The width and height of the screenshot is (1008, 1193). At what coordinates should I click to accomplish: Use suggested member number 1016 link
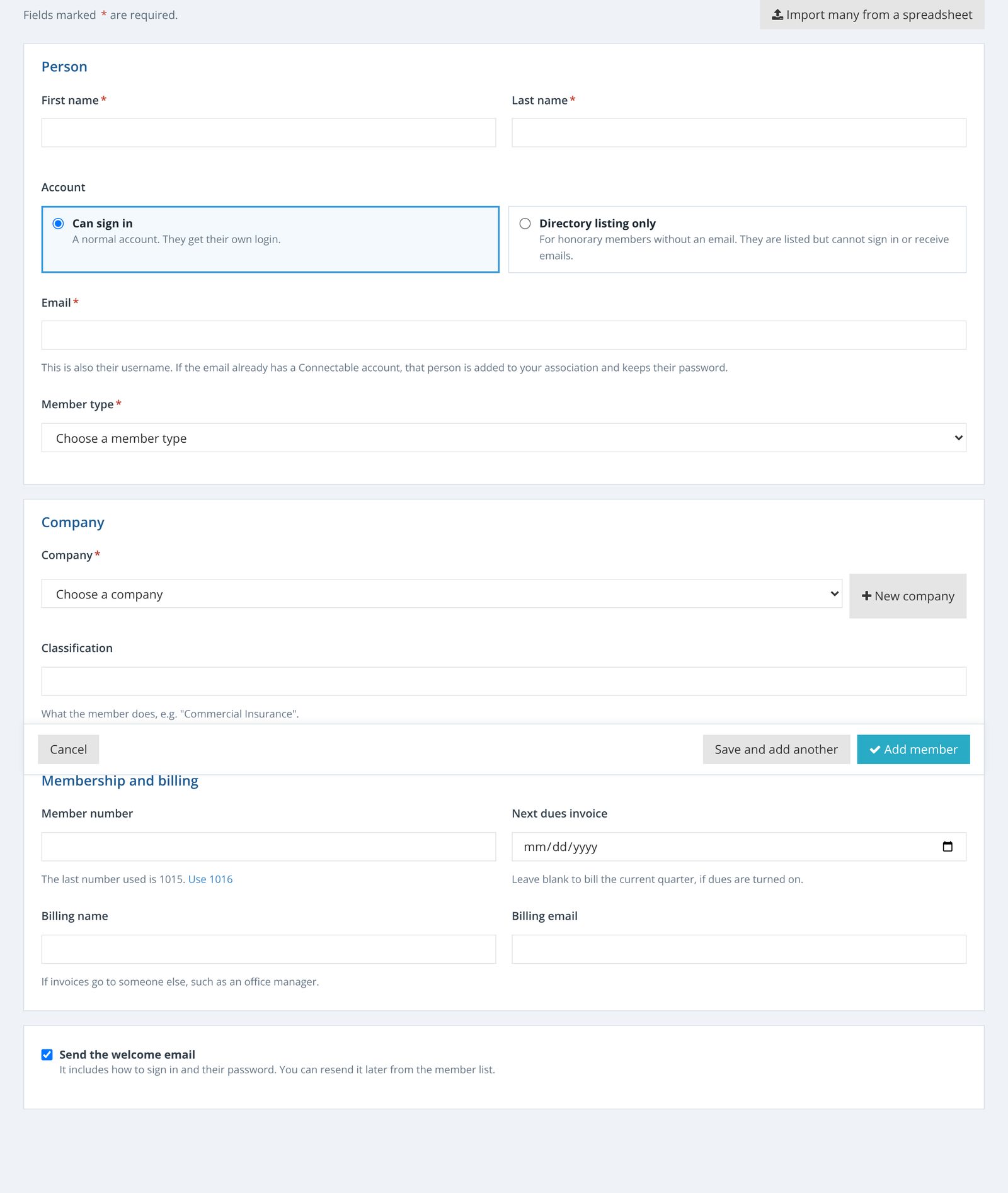(x=210, y=879)
